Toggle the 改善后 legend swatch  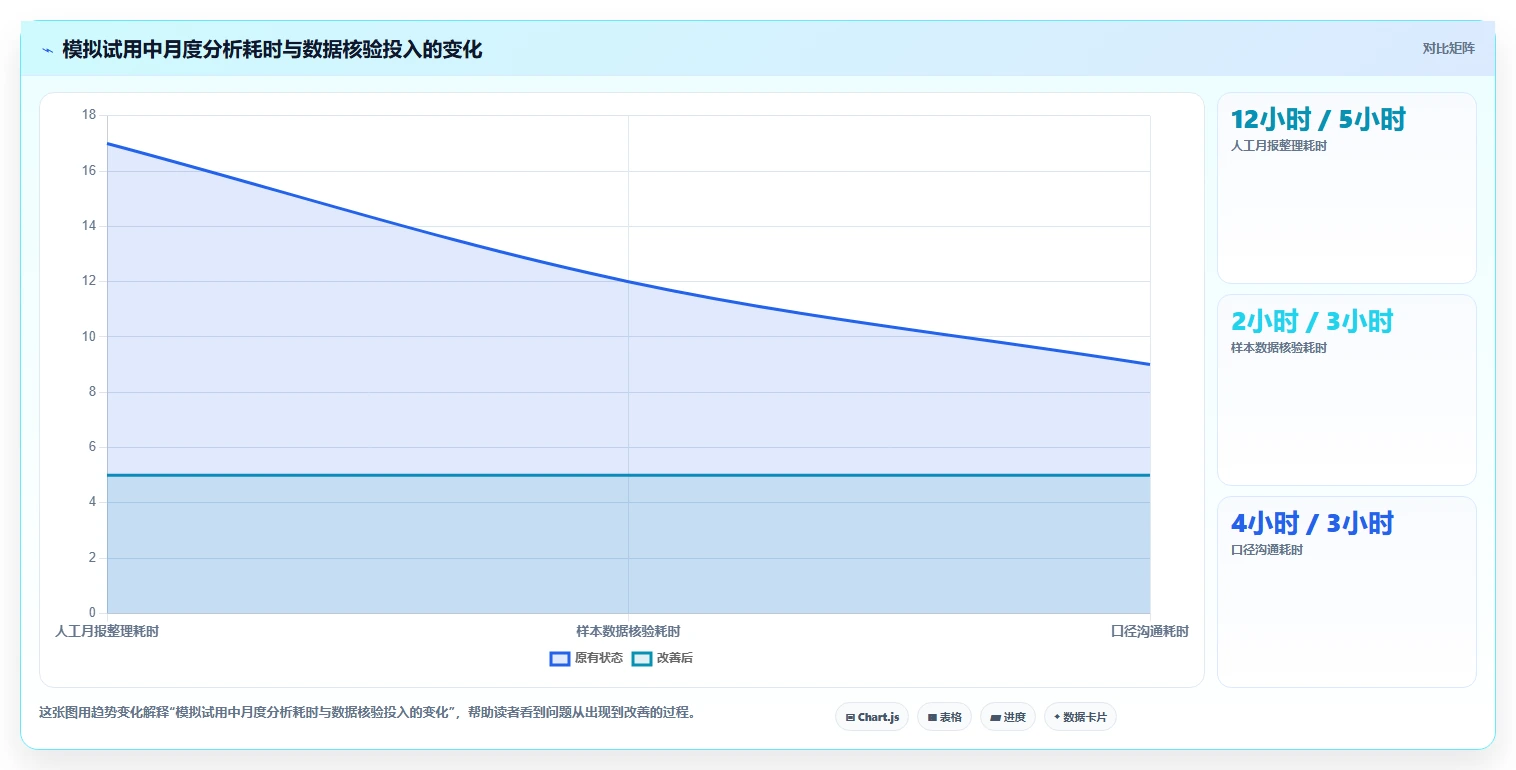pyautogui.click(x=642, y=658)
